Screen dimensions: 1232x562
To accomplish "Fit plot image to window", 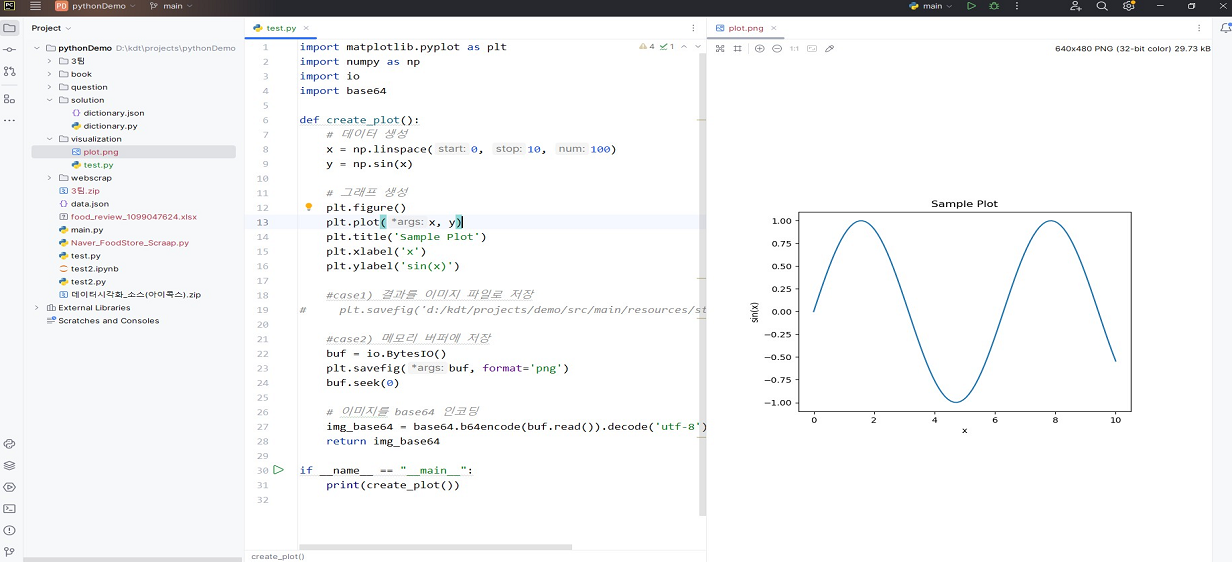I will click(812, 48).
